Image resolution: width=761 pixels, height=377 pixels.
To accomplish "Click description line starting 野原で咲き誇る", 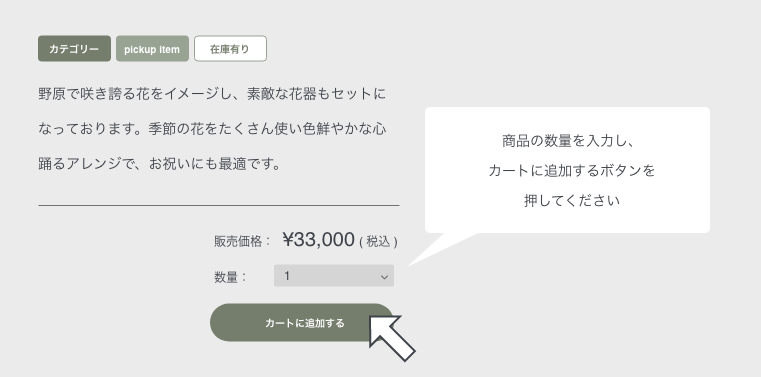I will point(212,94).
